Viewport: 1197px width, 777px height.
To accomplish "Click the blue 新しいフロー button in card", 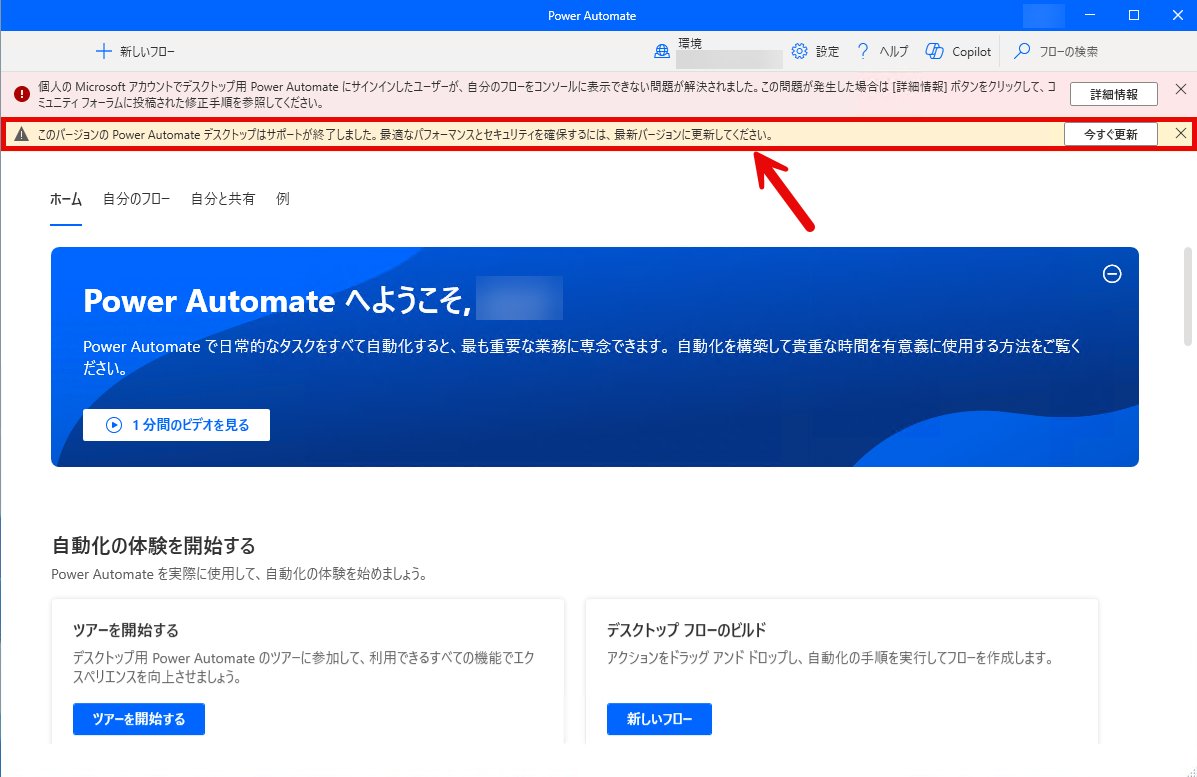I will coord(660,719).
